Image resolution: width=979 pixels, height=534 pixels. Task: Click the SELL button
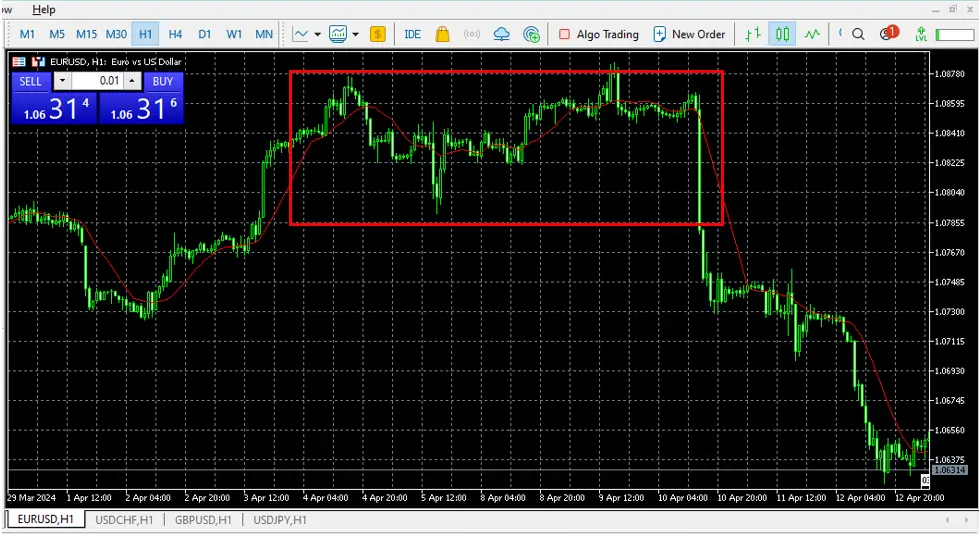coord(30,81)
